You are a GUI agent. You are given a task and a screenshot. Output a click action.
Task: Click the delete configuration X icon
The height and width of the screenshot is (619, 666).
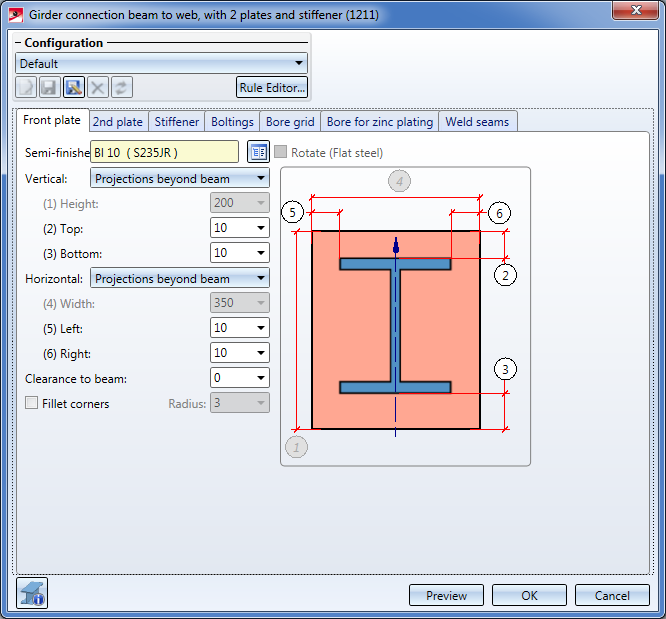(97, 88)
